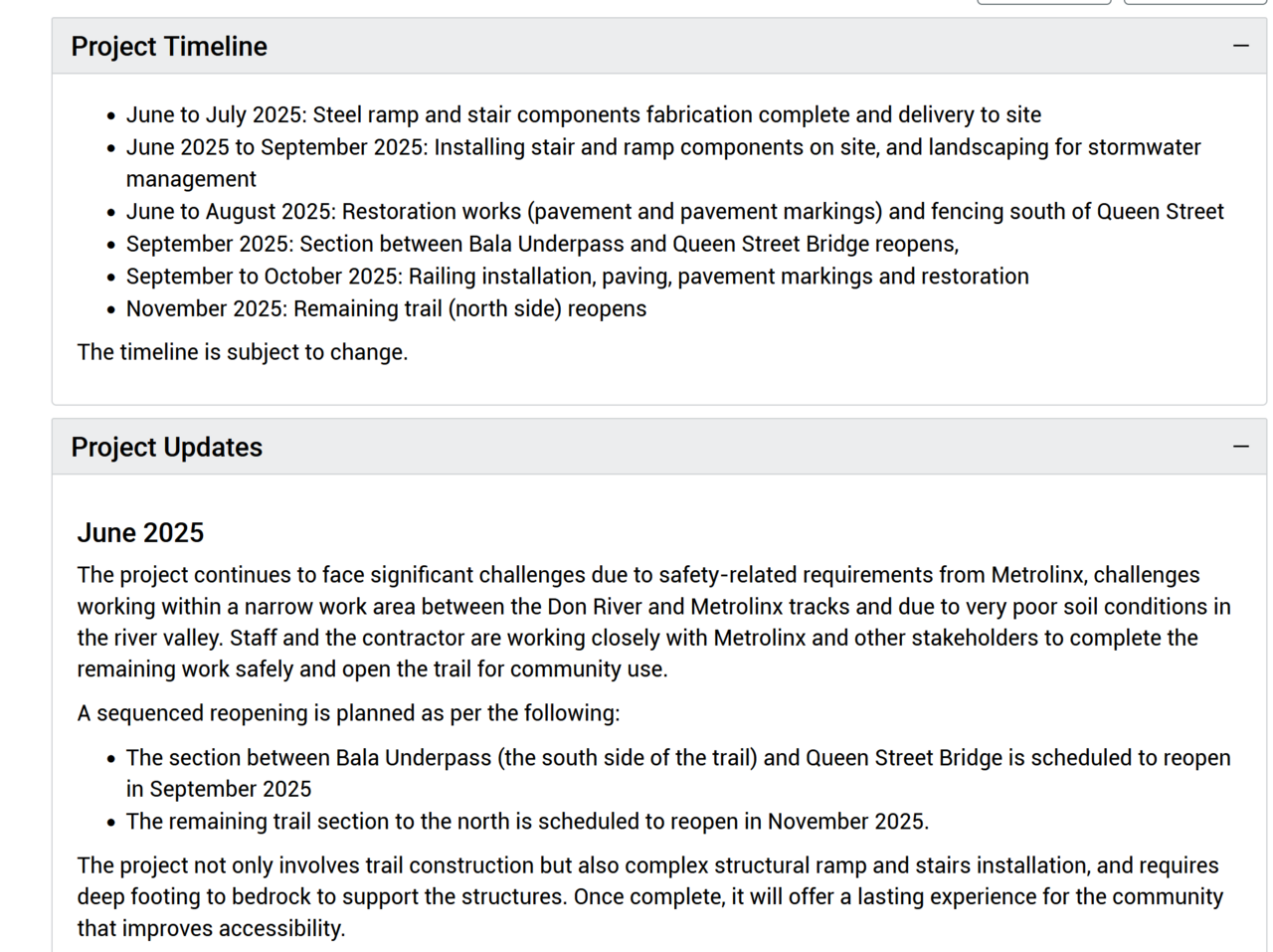Click the restoration works and fencing item

tap(674, 212)
